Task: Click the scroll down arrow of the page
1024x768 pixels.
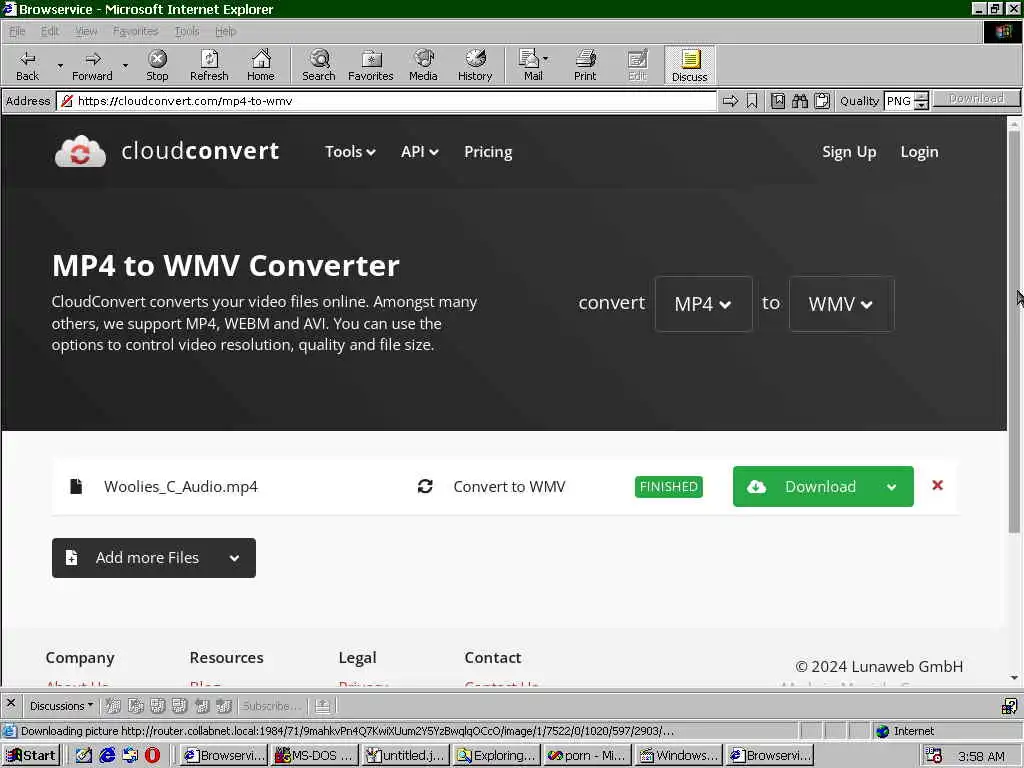Action: pos(1014,679)
